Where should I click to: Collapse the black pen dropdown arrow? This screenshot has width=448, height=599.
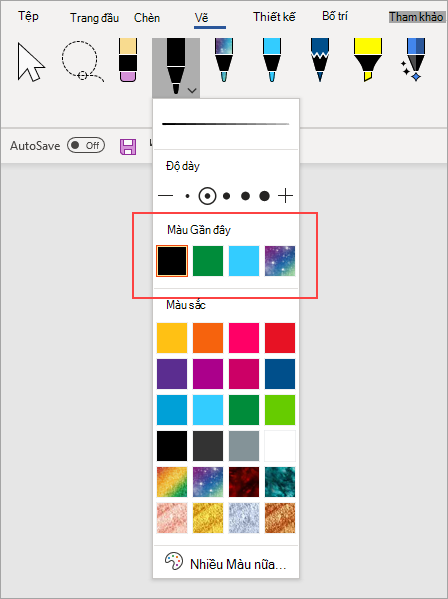point(192,91)
